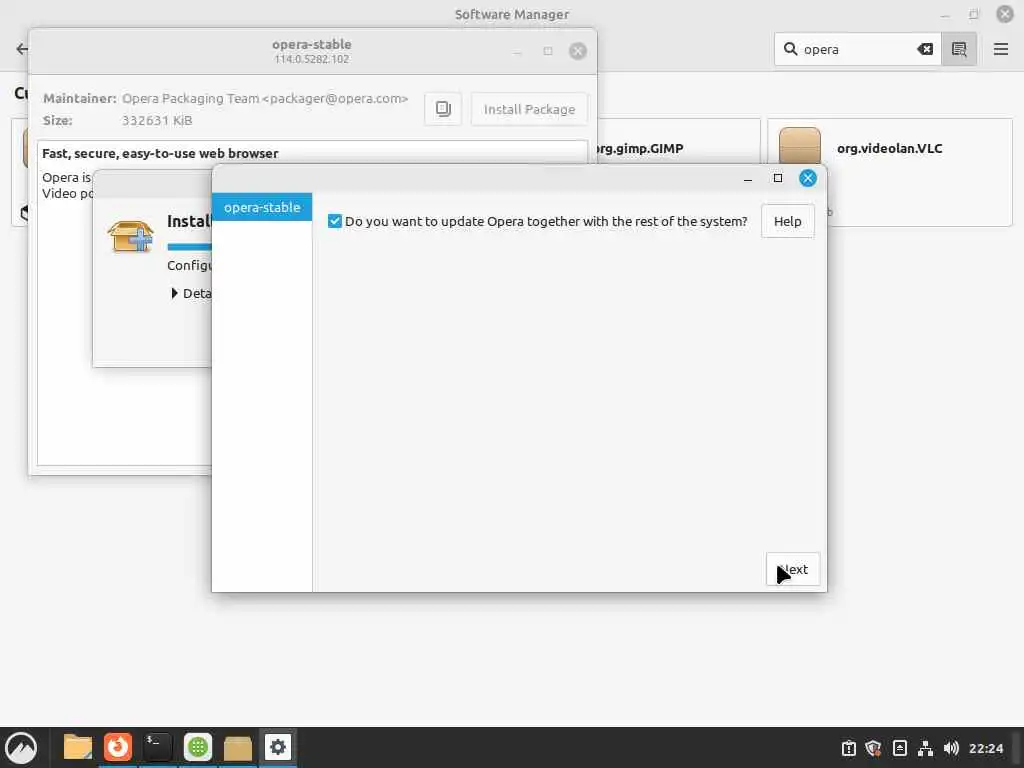
Task: Uncheck the update Opera with system checkbox
Action: pos(335,221)
